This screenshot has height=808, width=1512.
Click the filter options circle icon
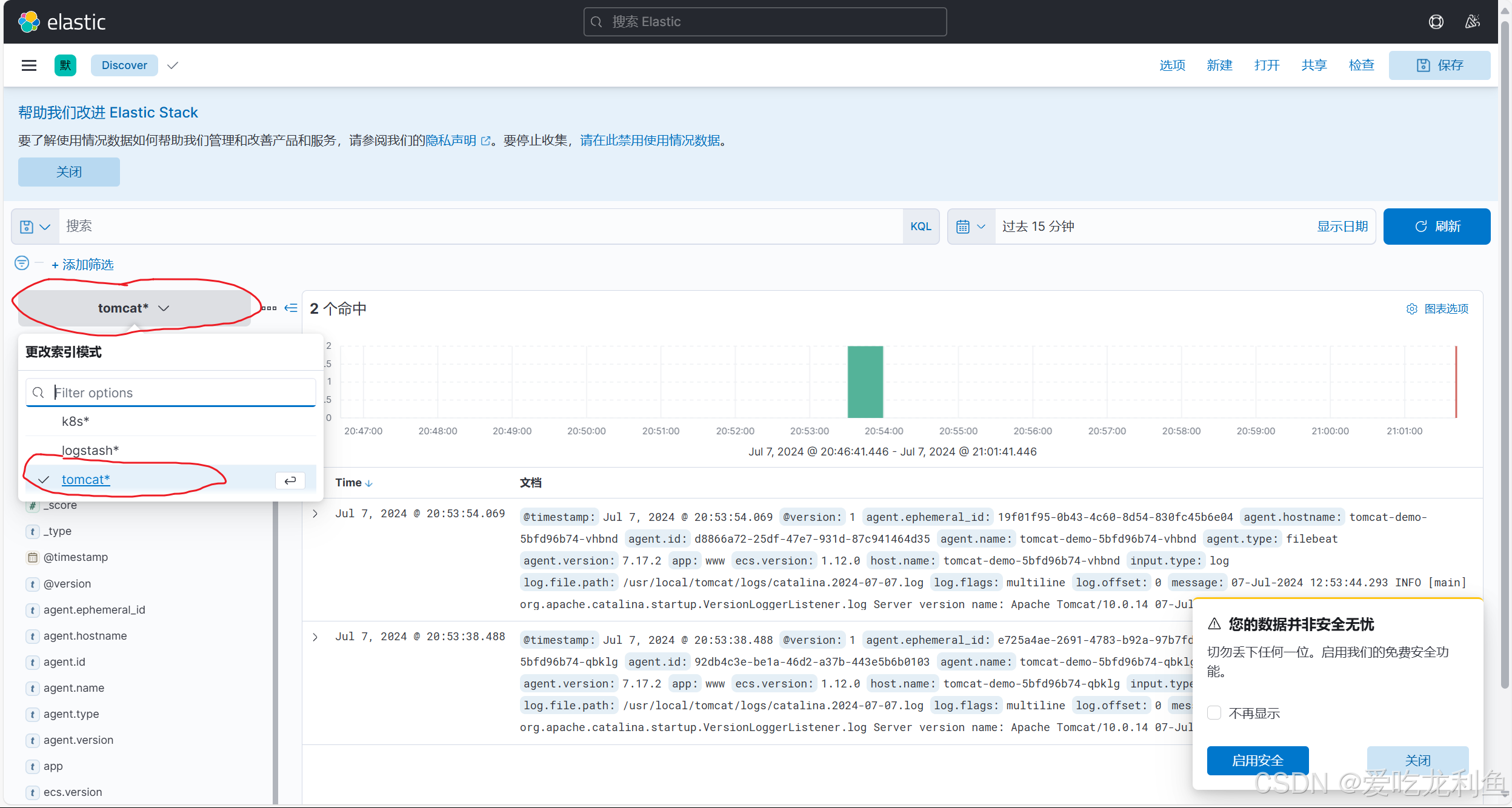22,263
